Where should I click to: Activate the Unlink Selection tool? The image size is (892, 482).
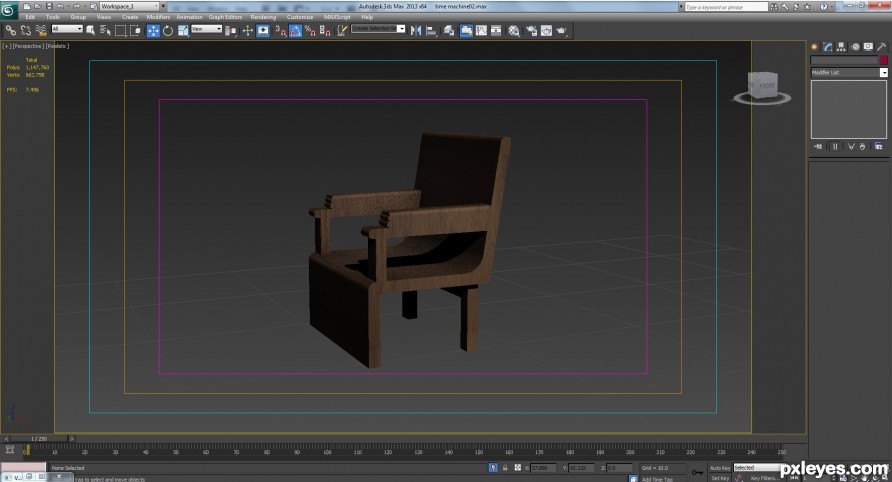(x=26, y=30)
